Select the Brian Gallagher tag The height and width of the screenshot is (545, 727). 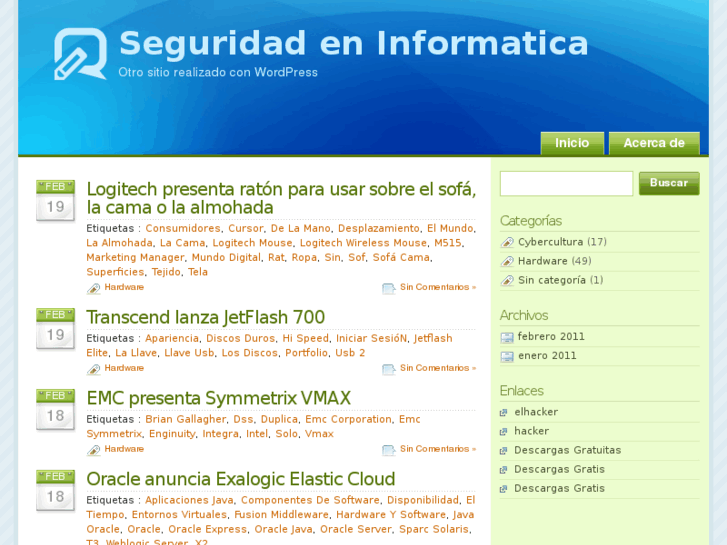coord(185,419)
